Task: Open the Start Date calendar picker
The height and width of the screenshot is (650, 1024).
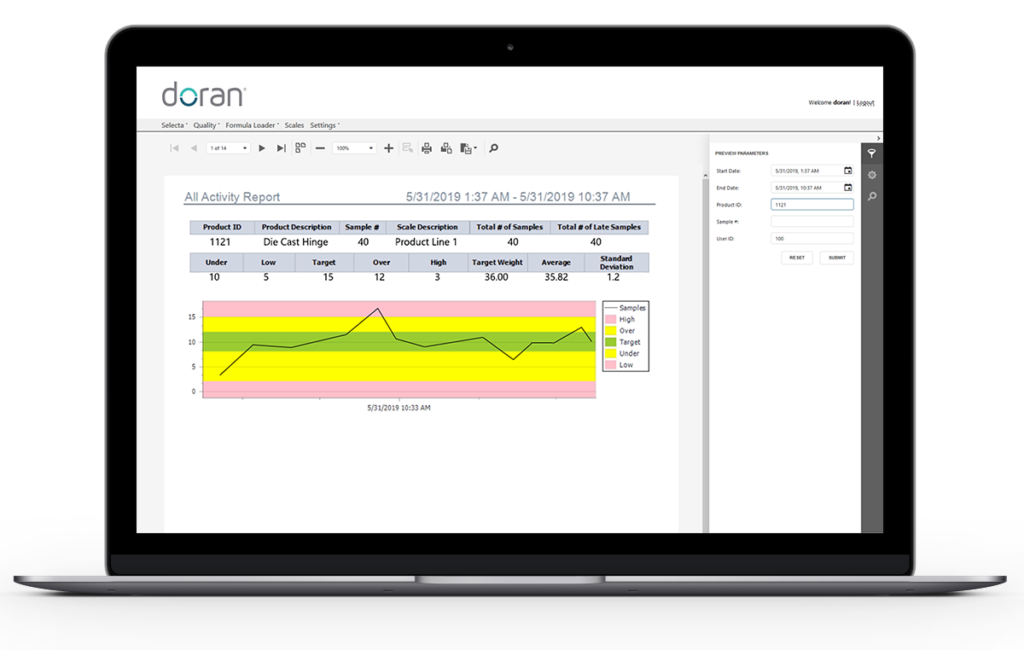Action: tap(848, 171)
